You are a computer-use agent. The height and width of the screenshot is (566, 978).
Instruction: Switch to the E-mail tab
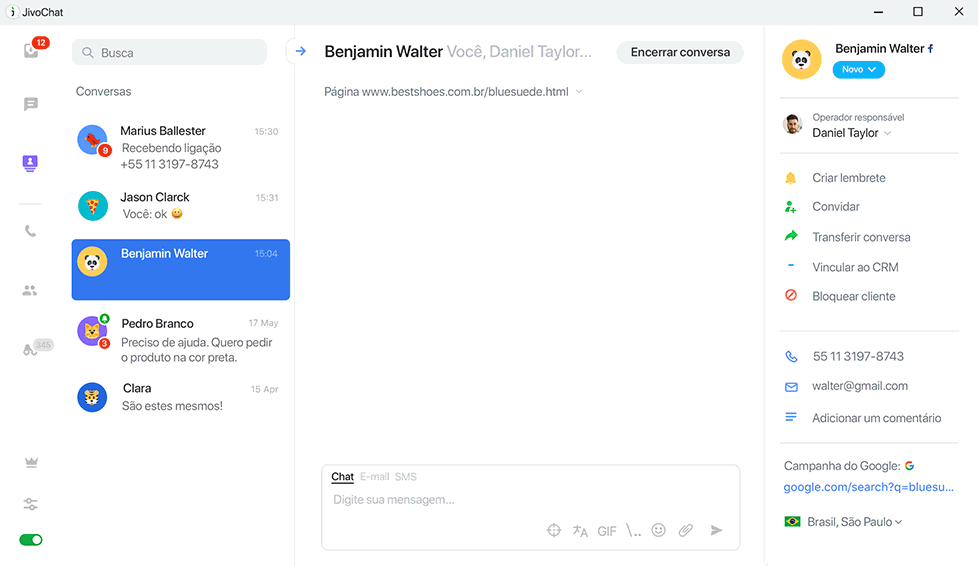374,477
